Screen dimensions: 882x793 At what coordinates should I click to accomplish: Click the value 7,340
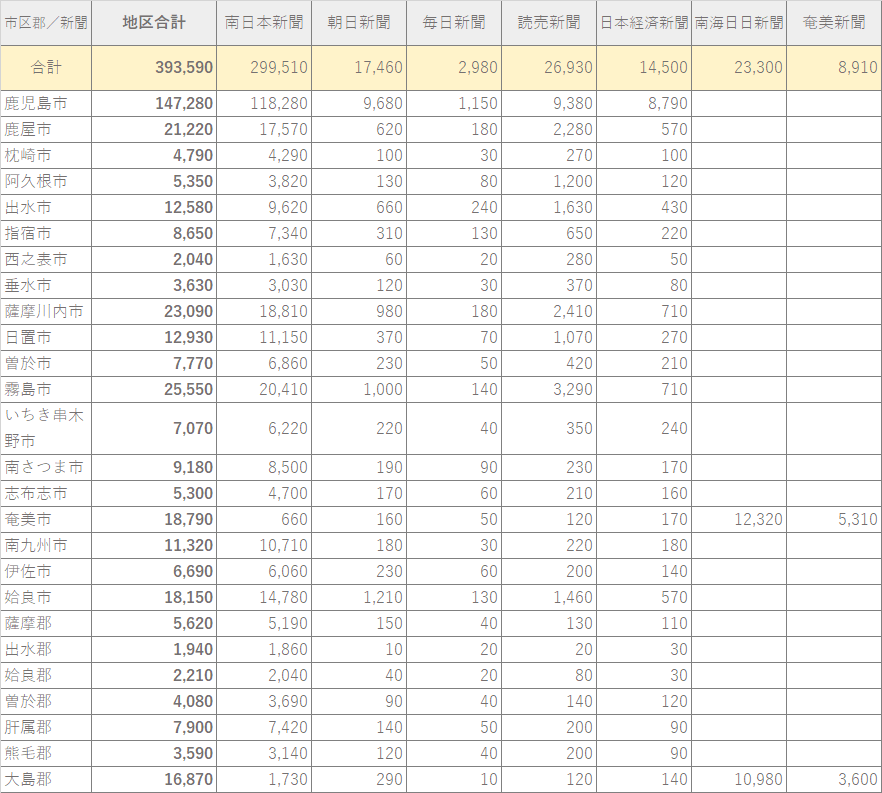tap(288, 233)
